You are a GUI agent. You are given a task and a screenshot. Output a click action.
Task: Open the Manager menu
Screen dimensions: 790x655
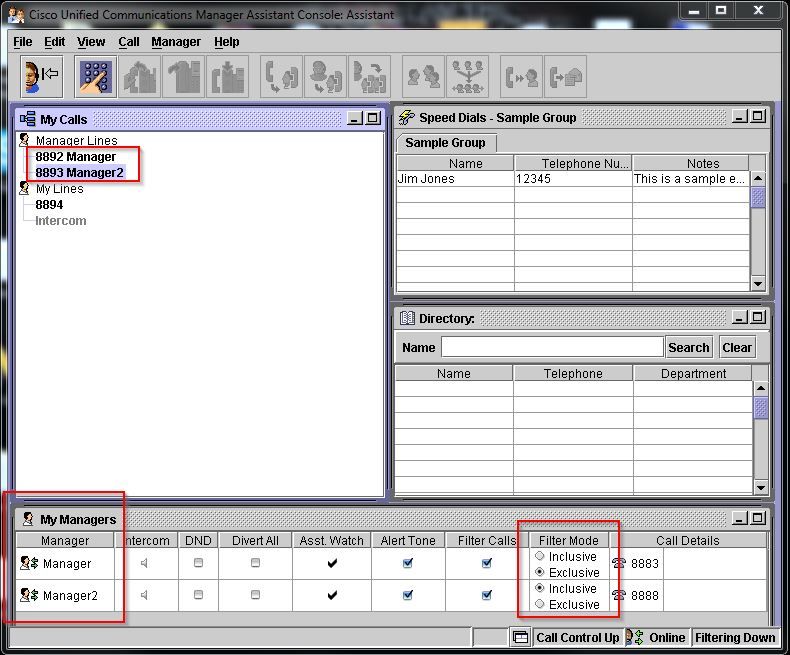click(176, 42)
